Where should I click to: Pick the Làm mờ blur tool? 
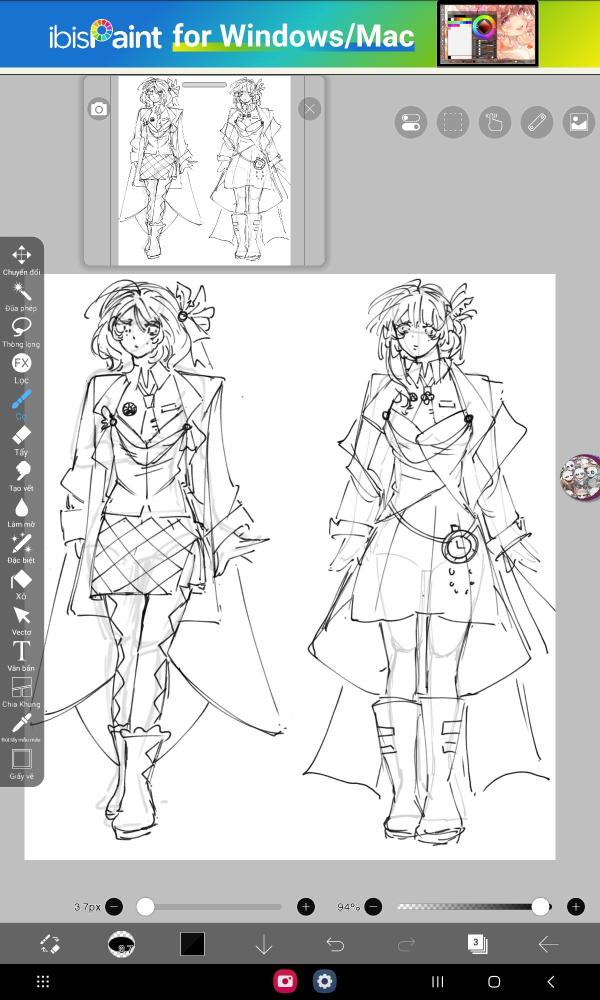[x=21, y=509]
